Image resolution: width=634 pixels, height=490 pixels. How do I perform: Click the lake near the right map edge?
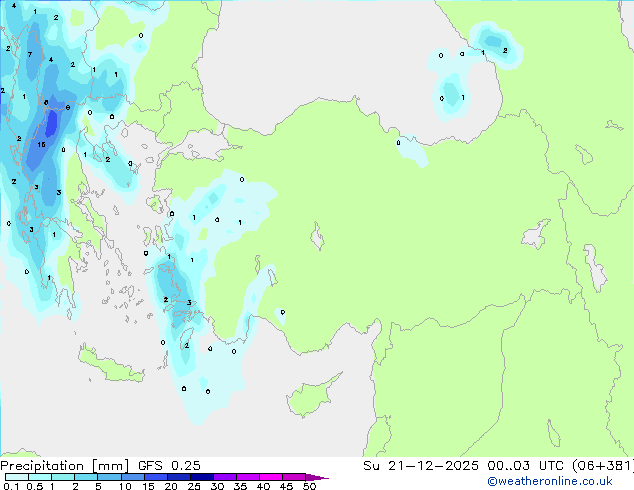pyautogui.click(x=595, y=268)
